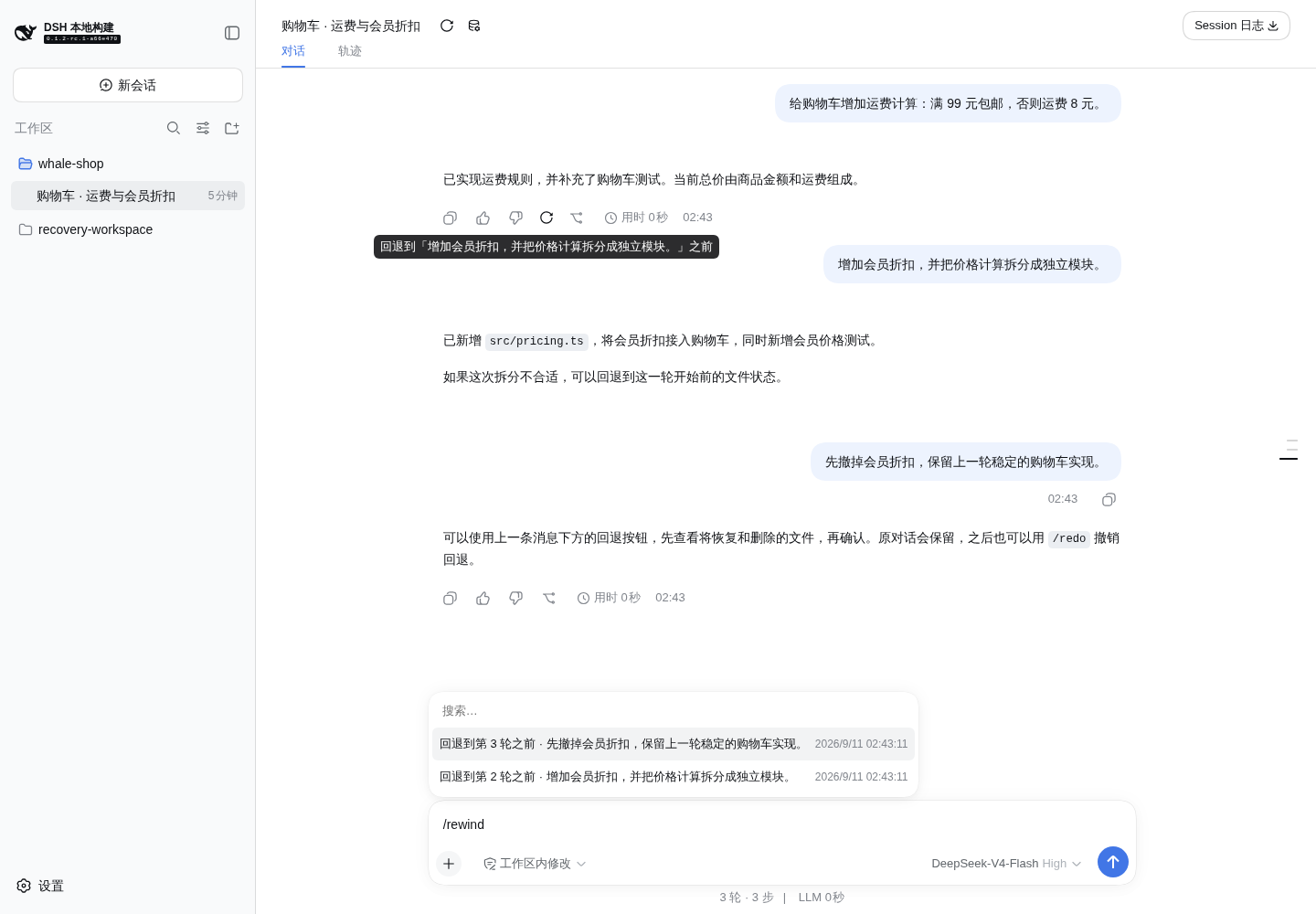The height and width of the screenshot is (914, 1316).
Task: Dislike the first reply about 运费规则
Action: pos(516,218)
